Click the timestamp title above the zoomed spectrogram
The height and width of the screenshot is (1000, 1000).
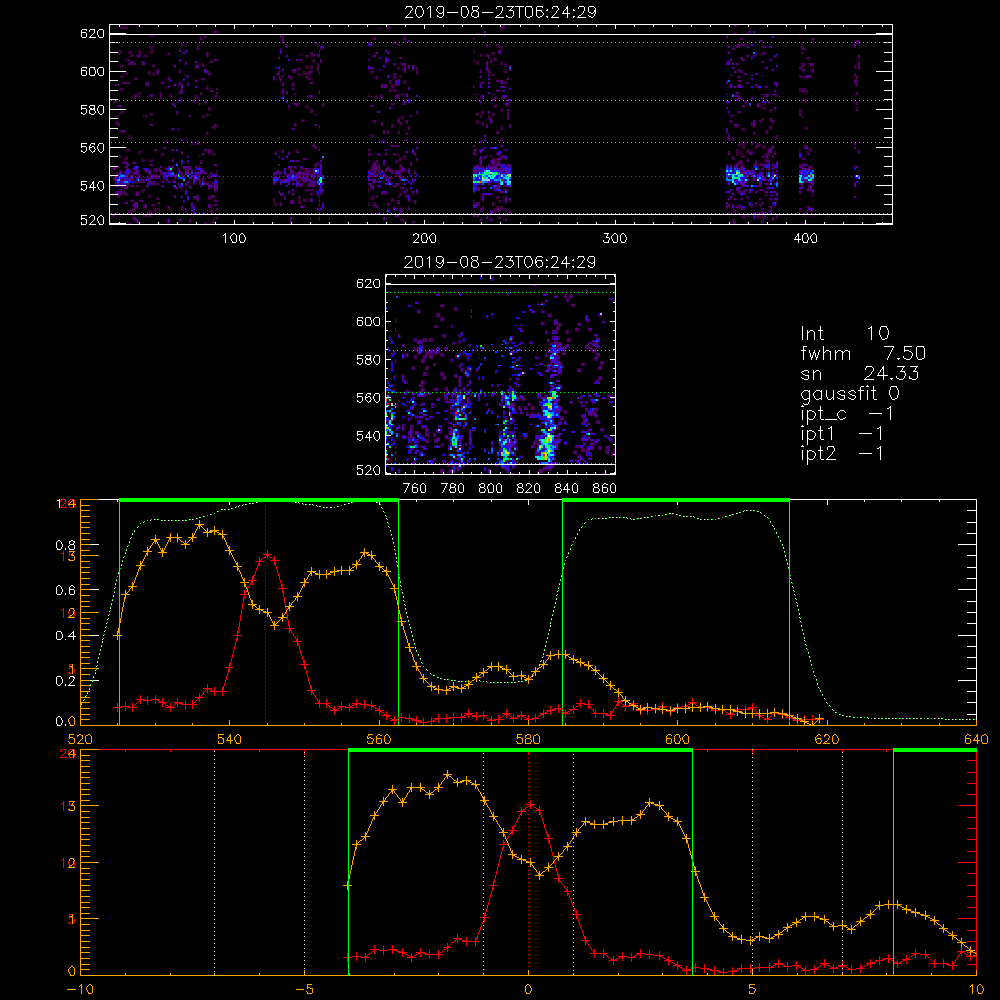pyautogui.click(x=500, y=262)
